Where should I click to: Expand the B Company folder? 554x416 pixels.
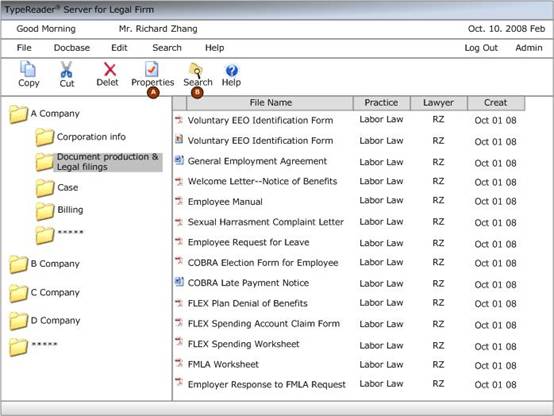pyautogui.click(x=18, y=264)
